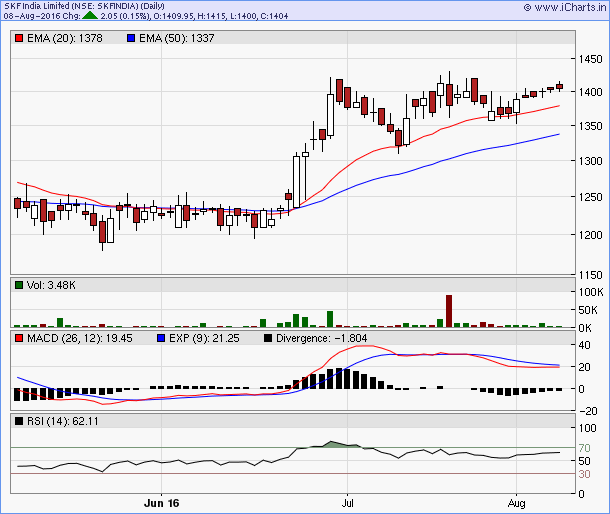Image resolution: width=610 pixels, height=514 pixels.
Task: Click the black RSI (14) legend swatch
Action: pos(19,421)
